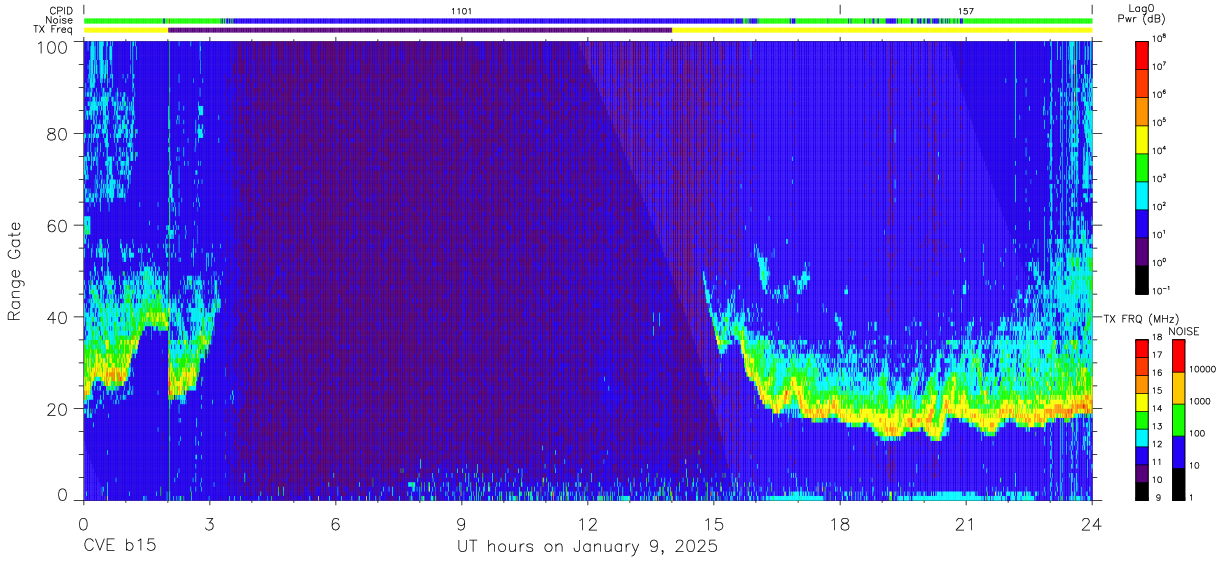Click the CPID value '1101'
The image size is (1228, 567).
pyautogui.click(x=462, y=11)
